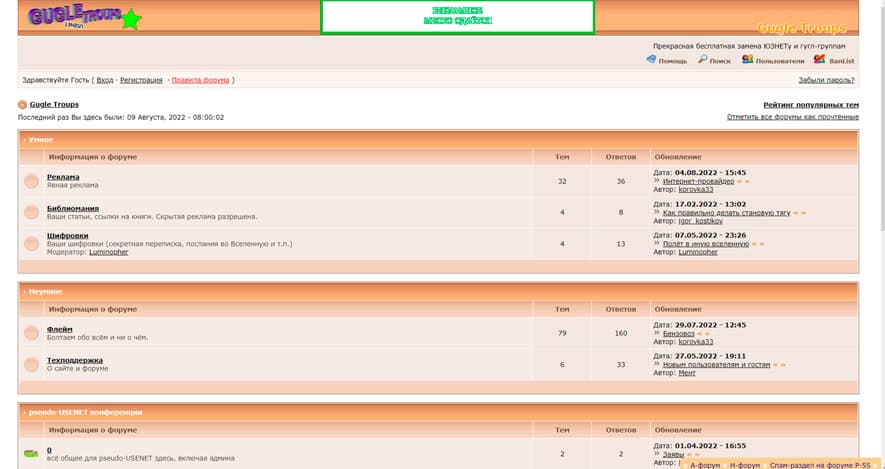Click the Вход login link
This screenshot has width=885, height=469.
(104, 80)
